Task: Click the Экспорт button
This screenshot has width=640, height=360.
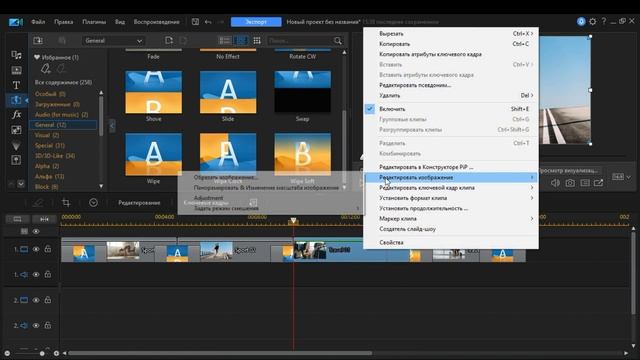Action: tap(256, 22)
